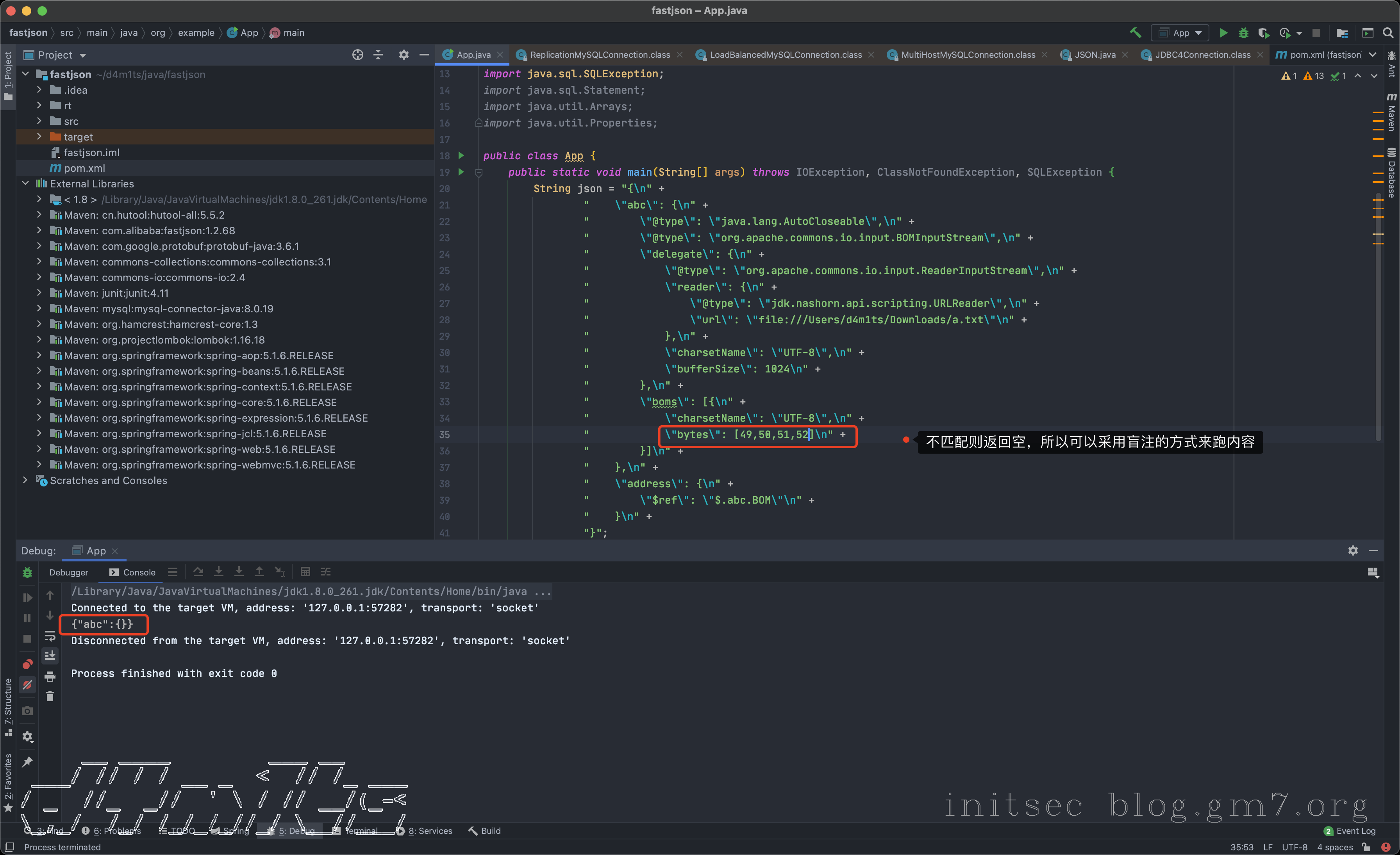Click the locate file crosshair icon in Project panel
Image resolution: width=1400 pixels, height=855 pixels.
point(357,55)
